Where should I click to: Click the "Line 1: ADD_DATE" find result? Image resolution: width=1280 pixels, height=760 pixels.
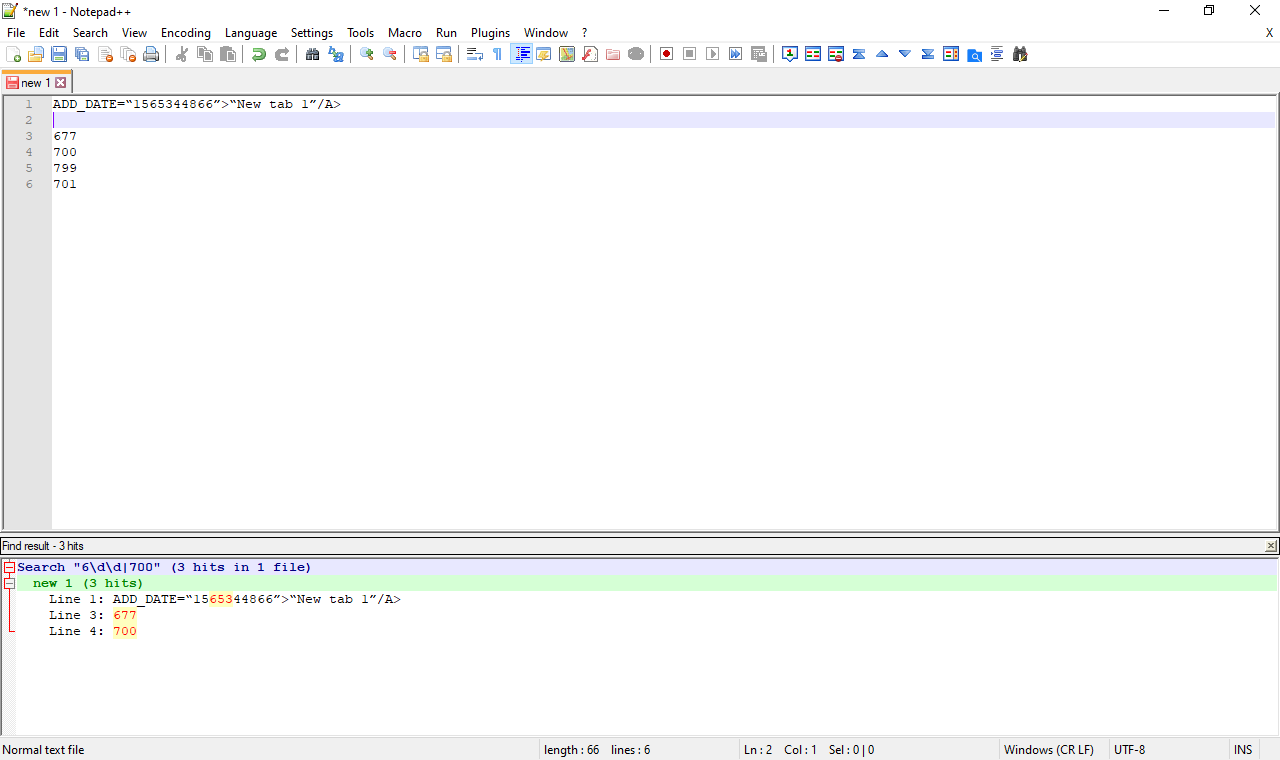(x=225, y=599)
